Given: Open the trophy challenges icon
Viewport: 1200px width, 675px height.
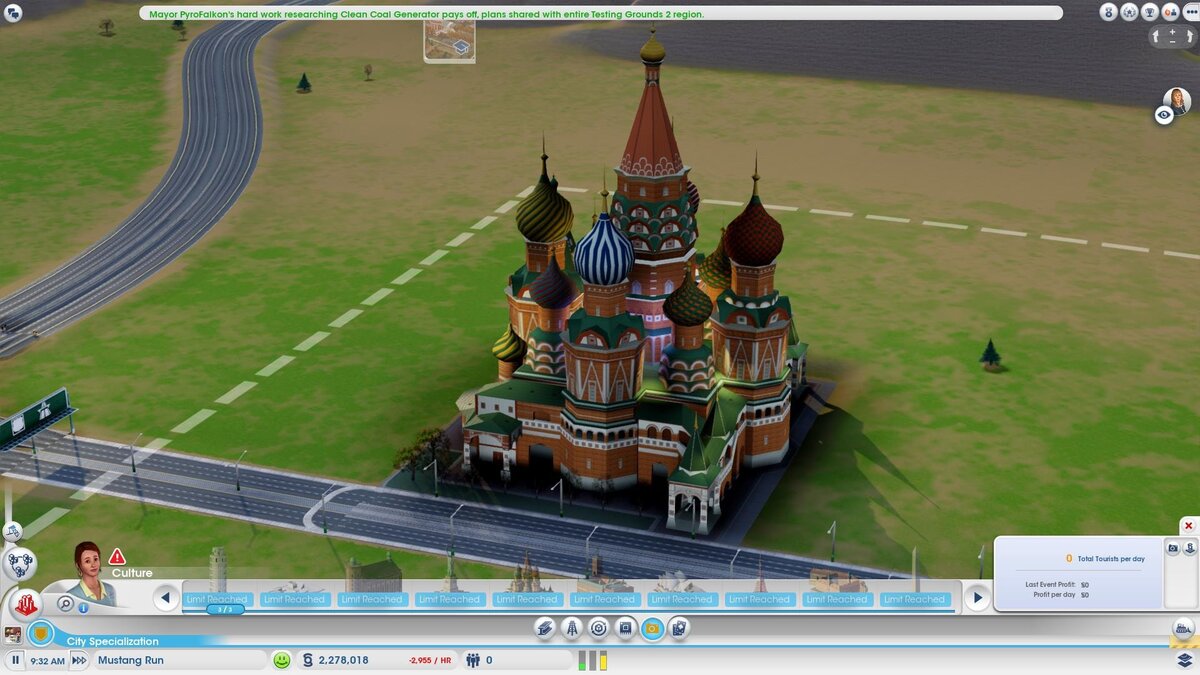Looking at the screenshot, I should coord(1150,12).
